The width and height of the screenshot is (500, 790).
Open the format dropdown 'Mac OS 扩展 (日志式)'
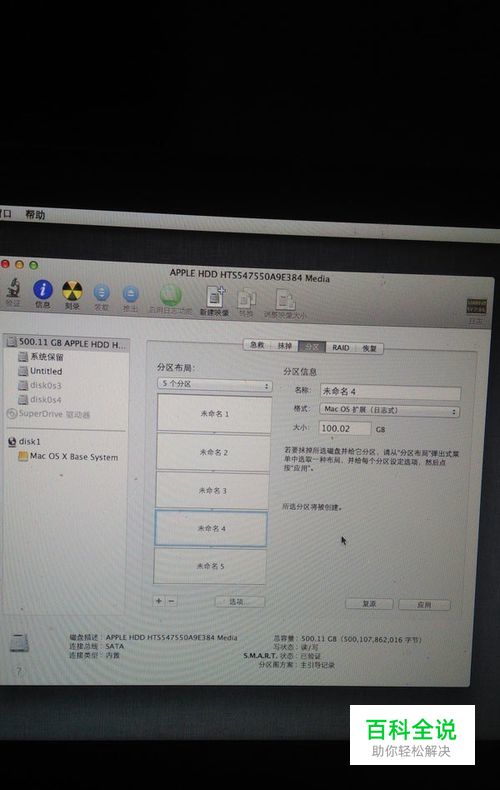pos(390,410)
